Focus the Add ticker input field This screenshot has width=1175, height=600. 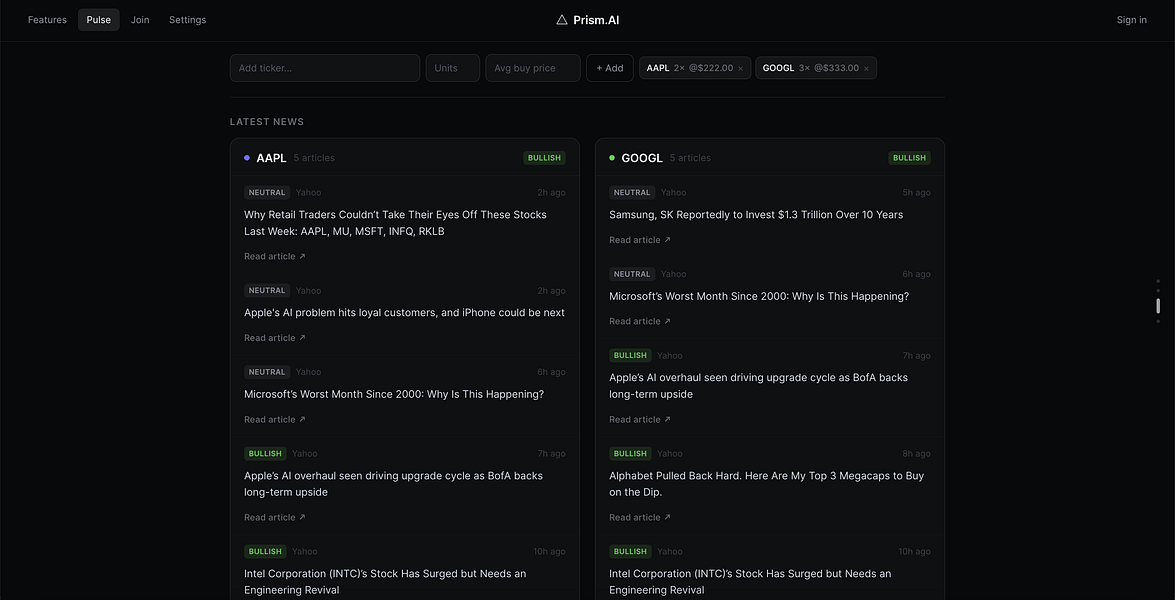coord(325,68)
